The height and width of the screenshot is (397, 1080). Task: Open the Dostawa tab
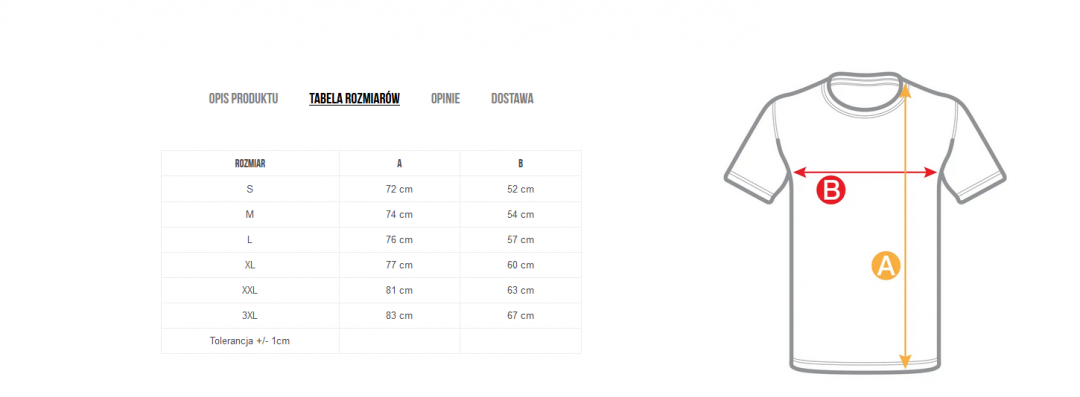click(512, 99)
